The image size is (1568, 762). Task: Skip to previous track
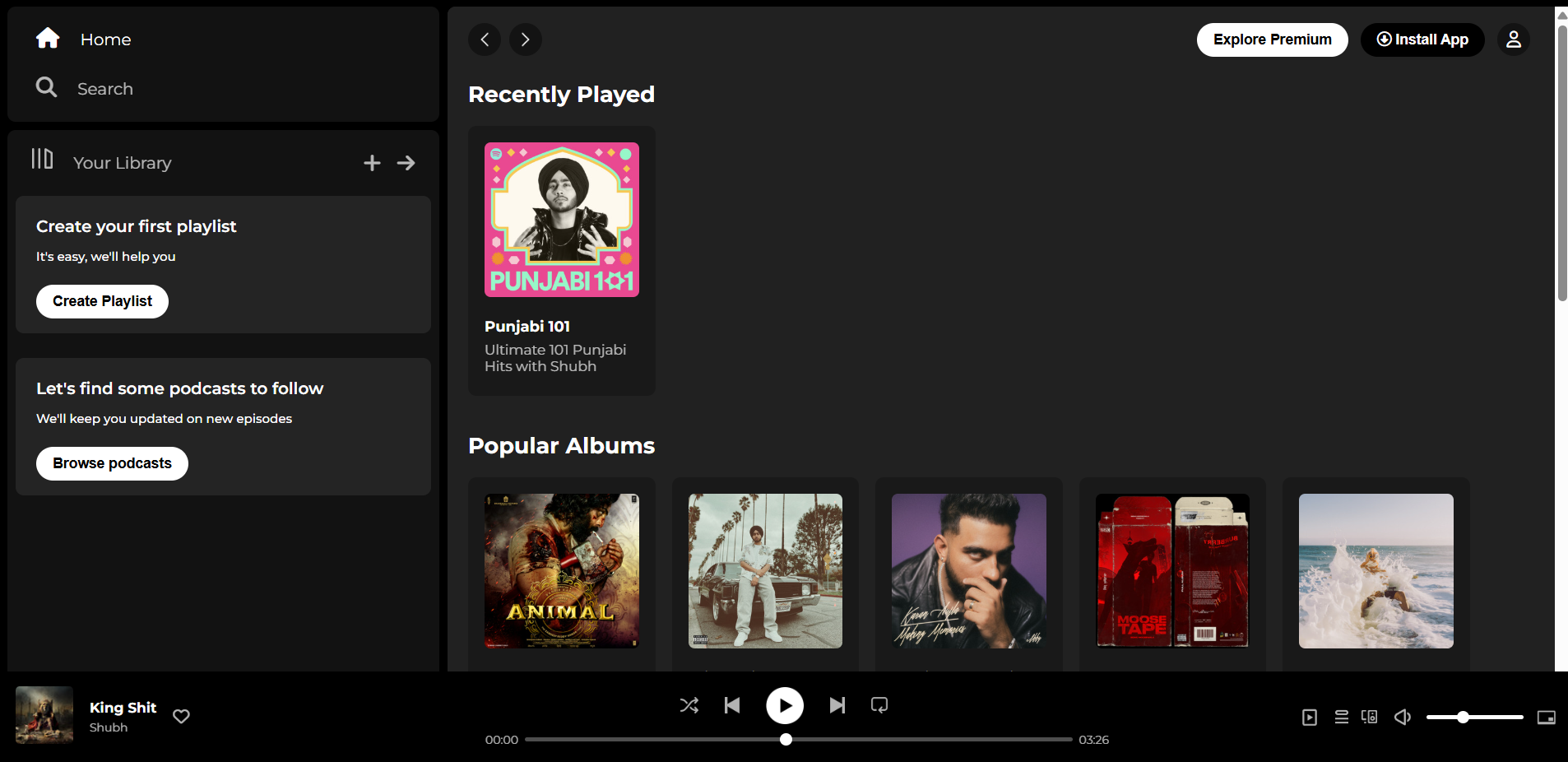pos(732,705)
